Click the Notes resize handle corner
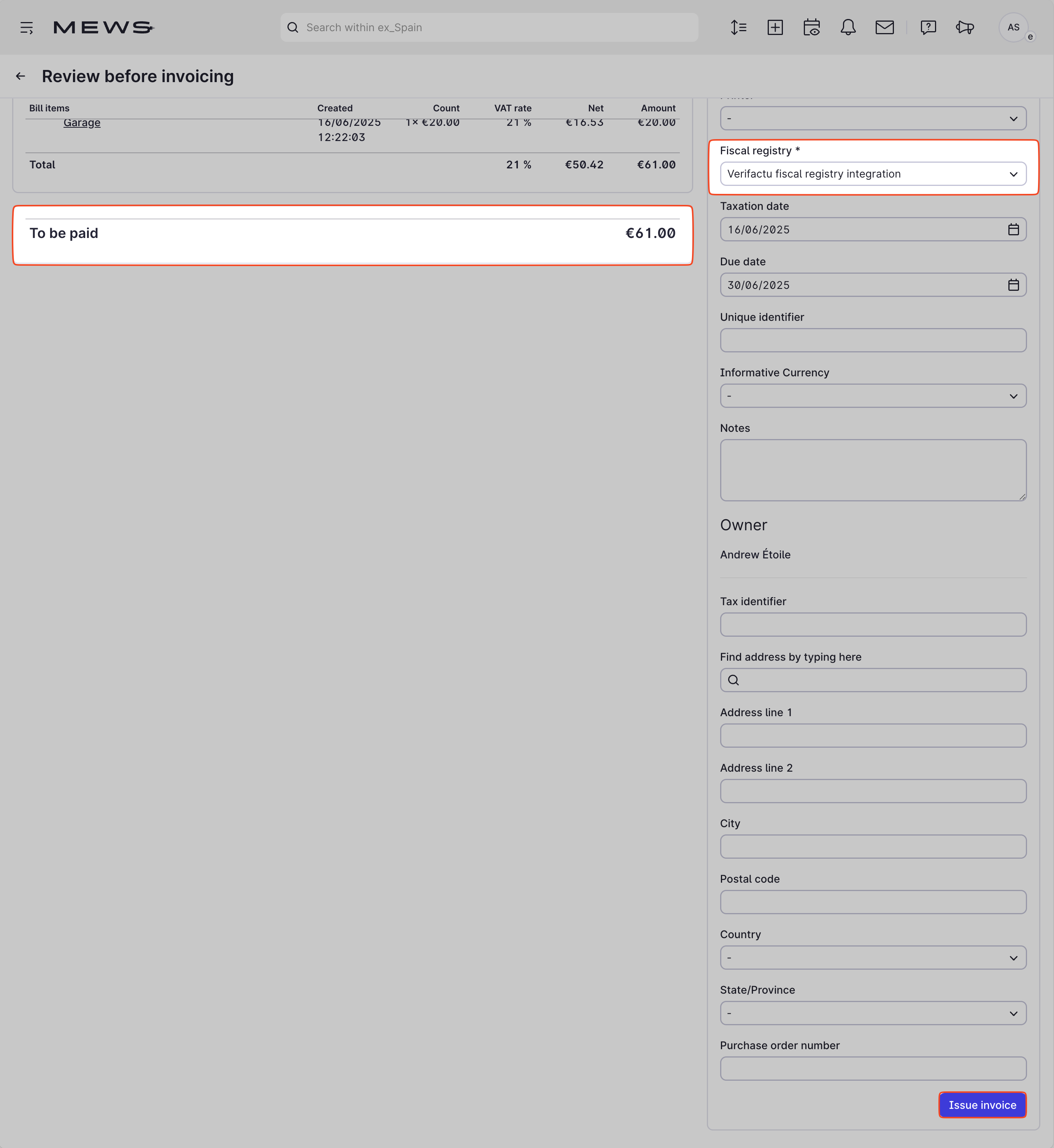This screenshot has height=1148, width=1054. (1022, 497)
